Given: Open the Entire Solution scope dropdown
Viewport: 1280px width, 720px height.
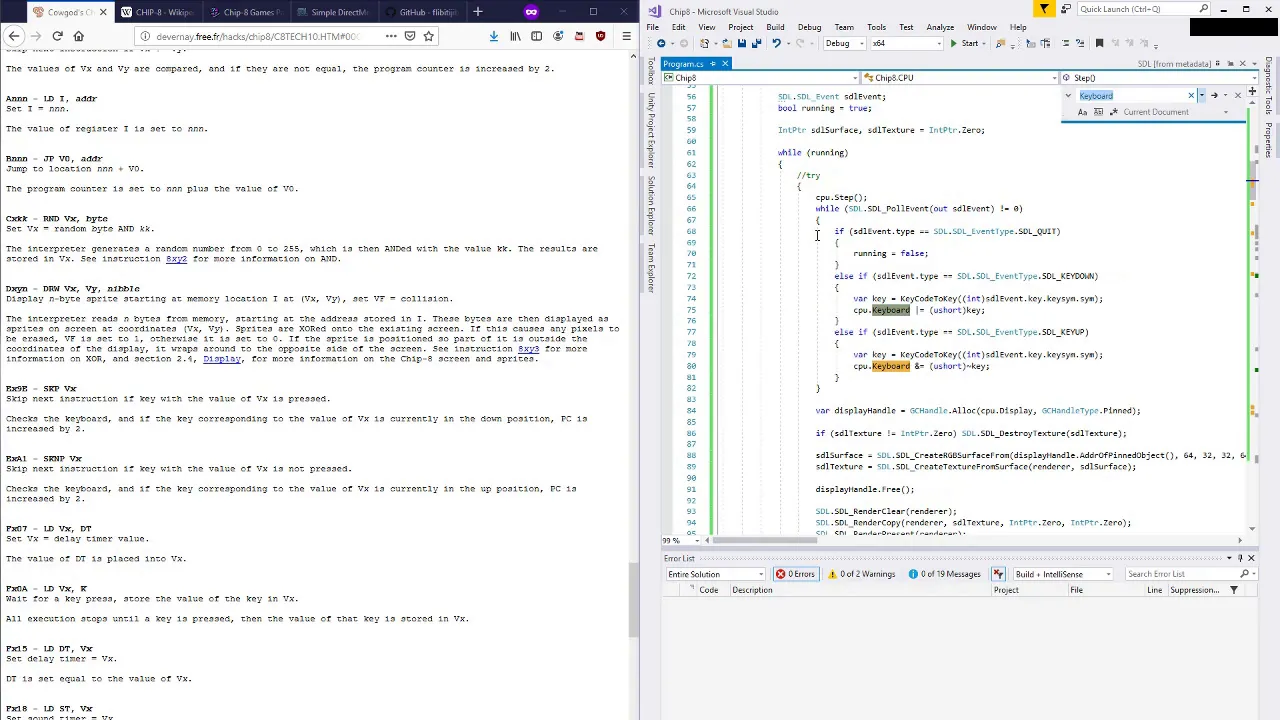Looking at the screenshot, I should 715,574.
